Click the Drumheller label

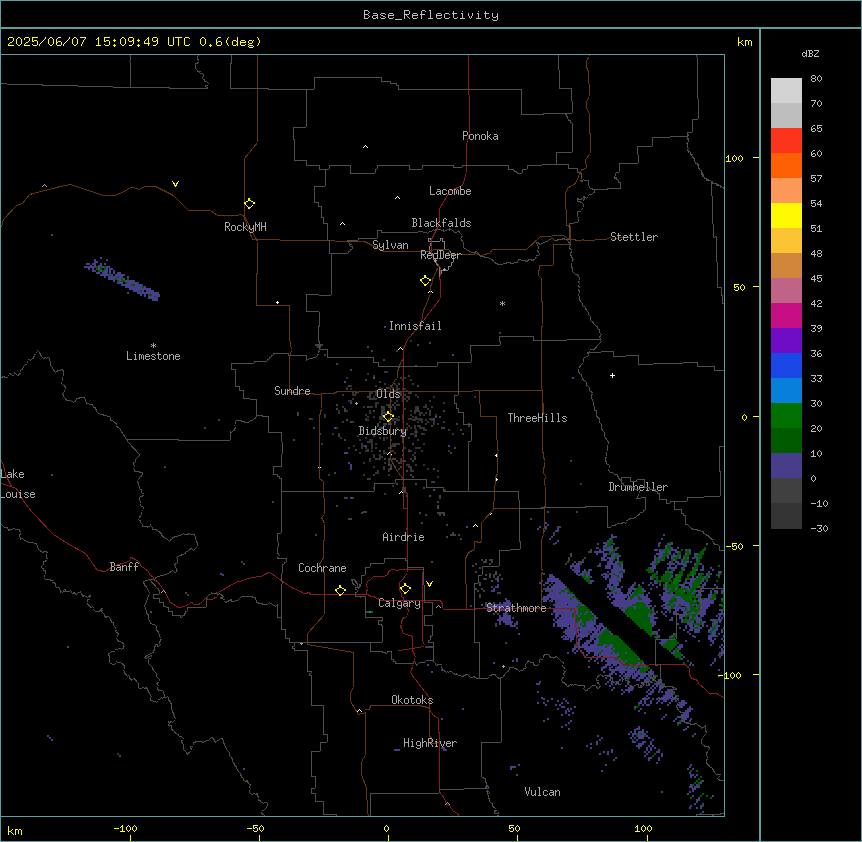638,487
